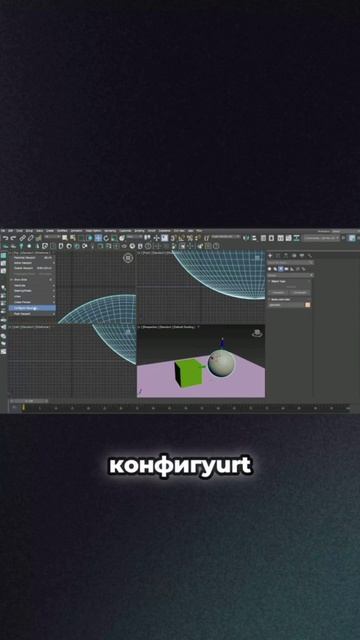Image resolution: width=360 pixels, height=640 pixels.
Task: Switch to the Motion command panel tab
Action: [x=294, y=256]
